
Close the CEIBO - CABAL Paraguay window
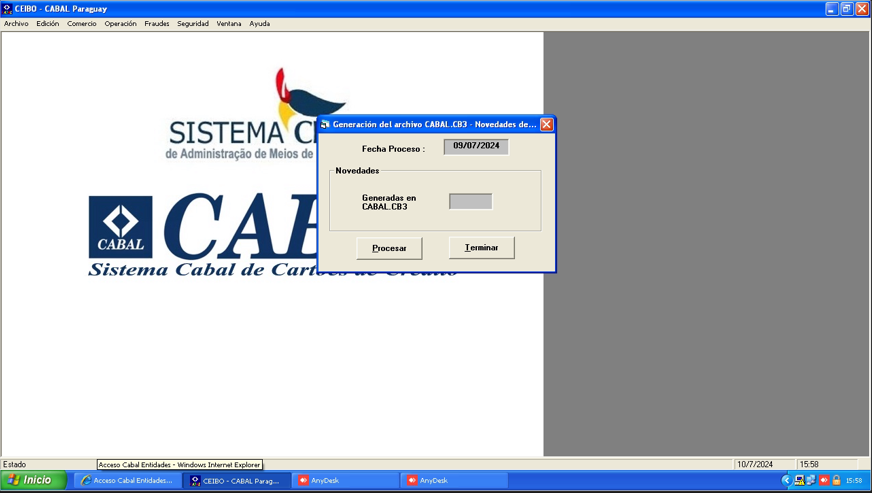click(x=862, y=9)
